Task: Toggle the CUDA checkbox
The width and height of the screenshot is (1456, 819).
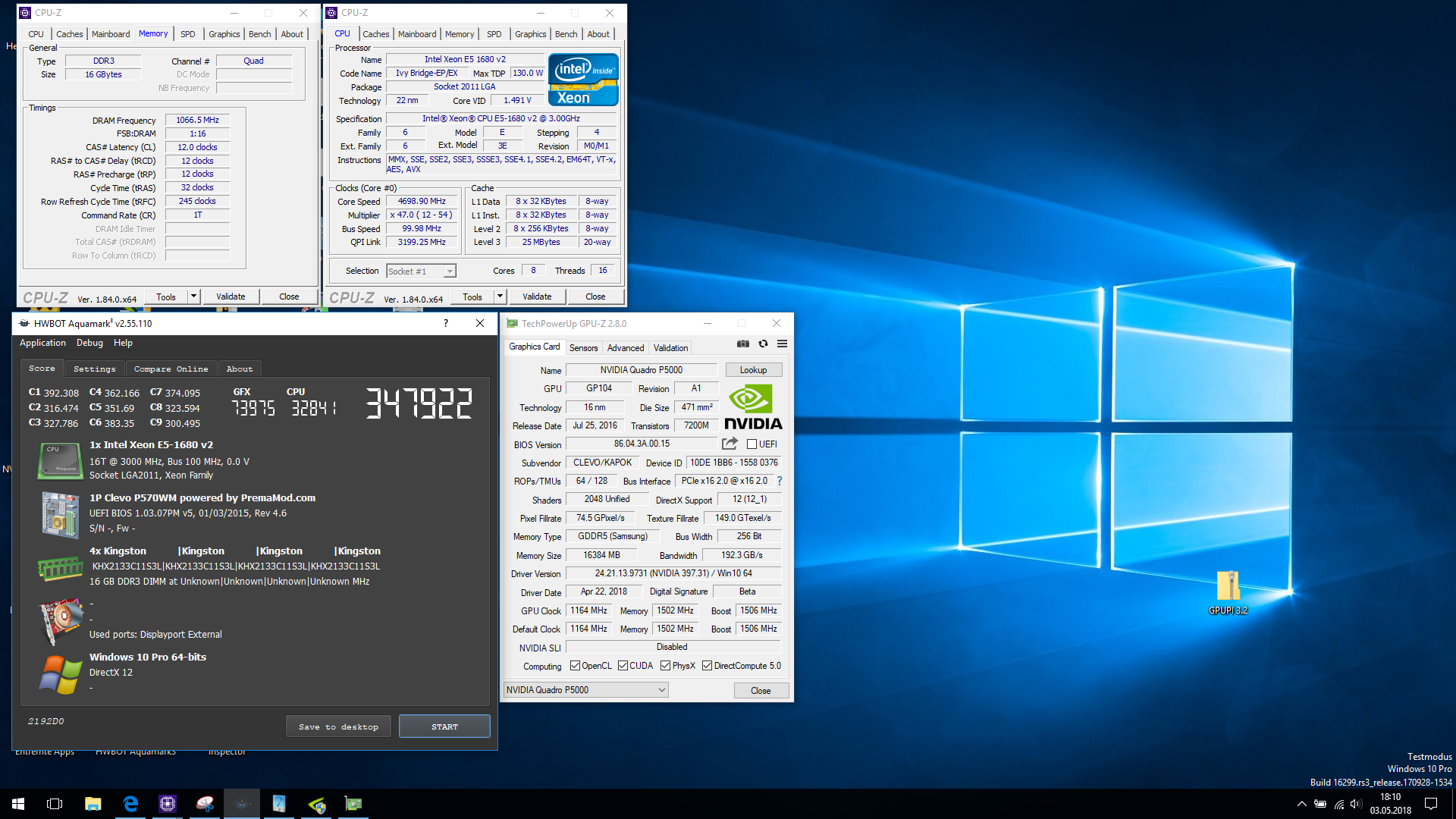Action: click(623, 666)
